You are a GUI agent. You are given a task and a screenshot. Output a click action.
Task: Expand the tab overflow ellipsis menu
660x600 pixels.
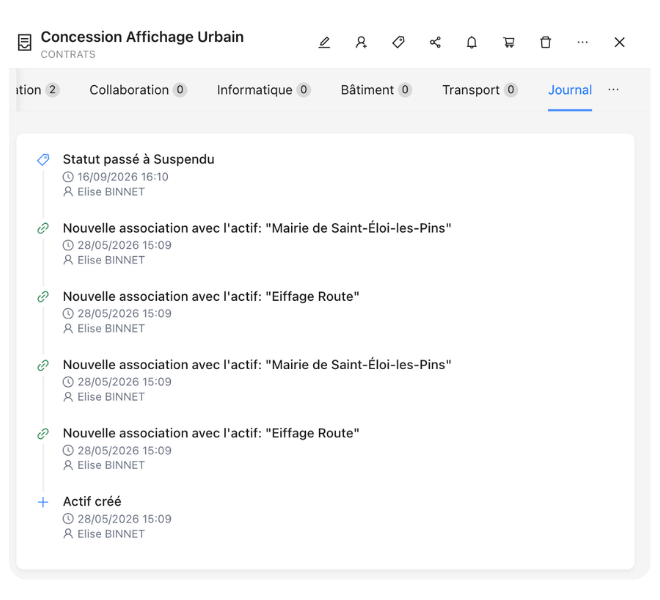tap(613, 90)
